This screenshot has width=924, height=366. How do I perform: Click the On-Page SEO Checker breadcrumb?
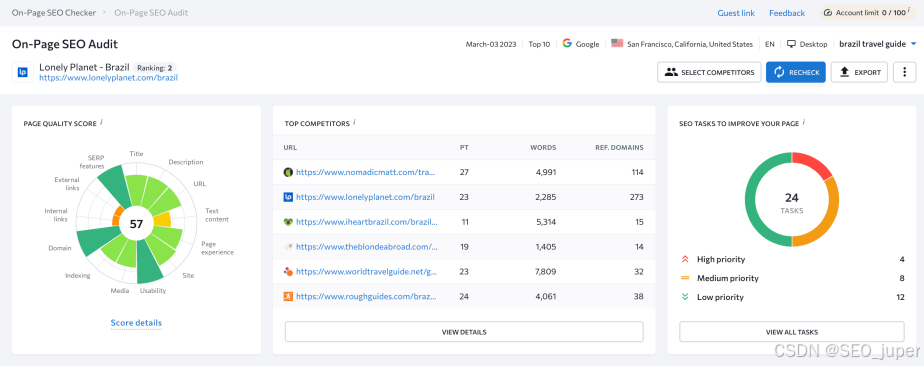(x=54, y=12)
